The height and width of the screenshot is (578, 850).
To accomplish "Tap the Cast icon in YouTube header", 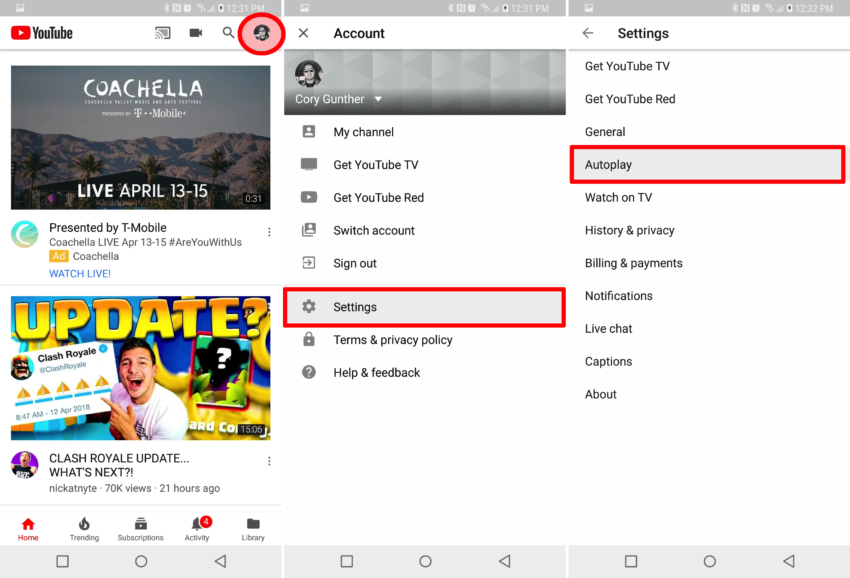I will [x=162, y=33].
